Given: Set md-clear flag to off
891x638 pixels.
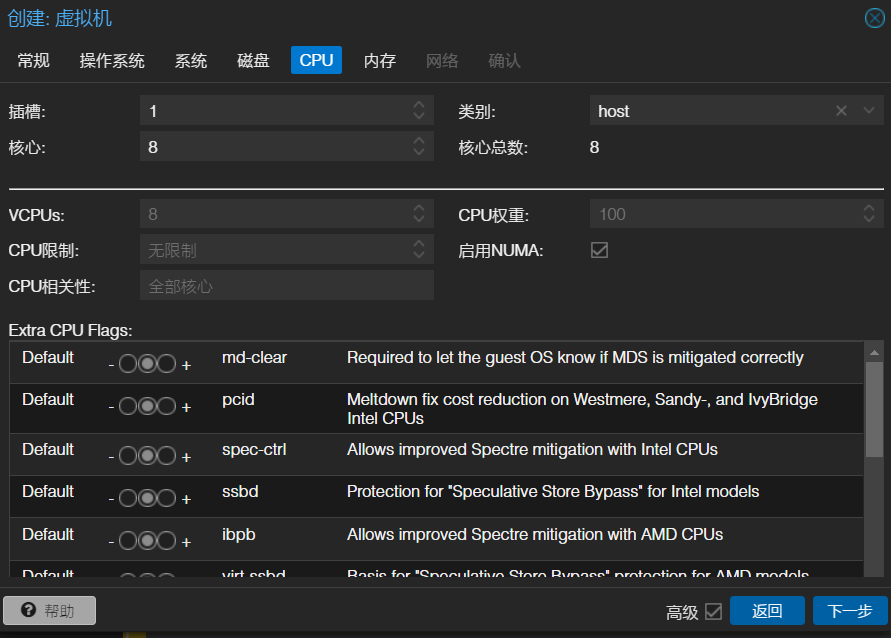Looking at the screenshot, I should [128, 364].
